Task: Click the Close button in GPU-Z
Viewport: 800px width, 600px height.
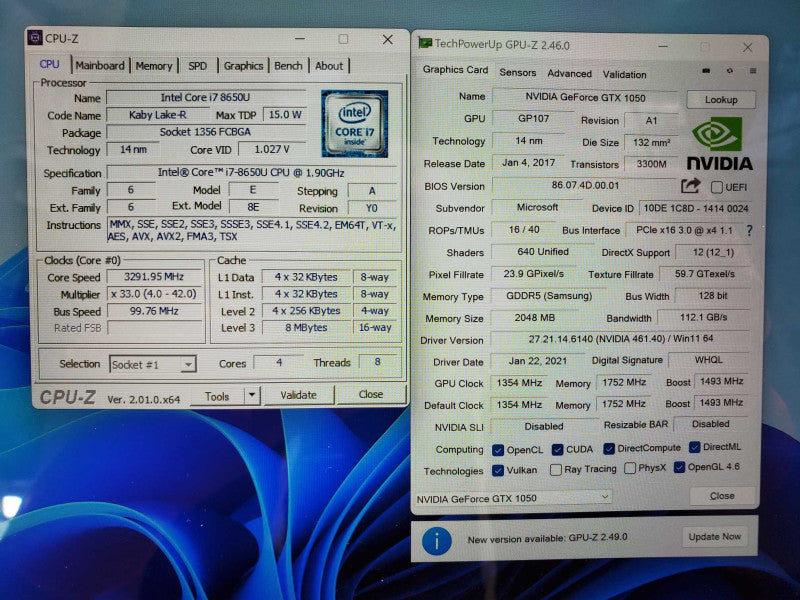Action: (x=722, y=495)
